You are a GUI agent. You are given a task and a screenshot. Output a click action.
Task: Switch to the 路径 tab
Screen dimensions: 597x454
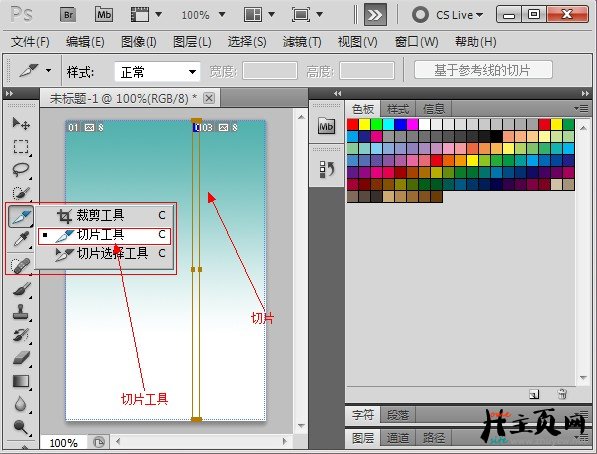coord(433,438)
